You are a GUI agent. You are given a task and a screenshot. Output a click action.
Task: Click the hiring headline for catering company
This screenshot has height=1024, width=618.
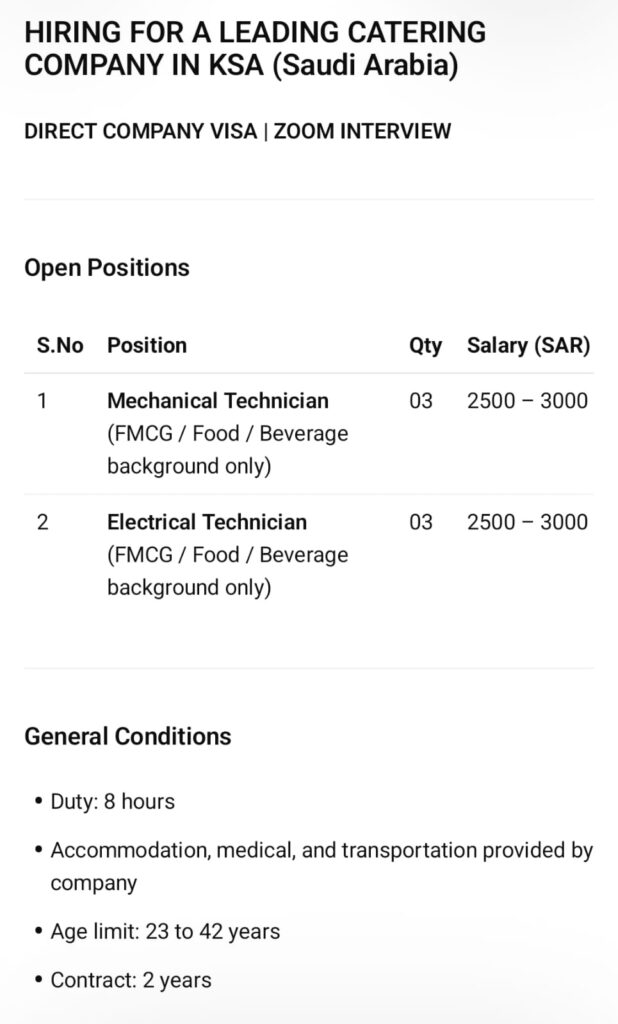point(255,49)
